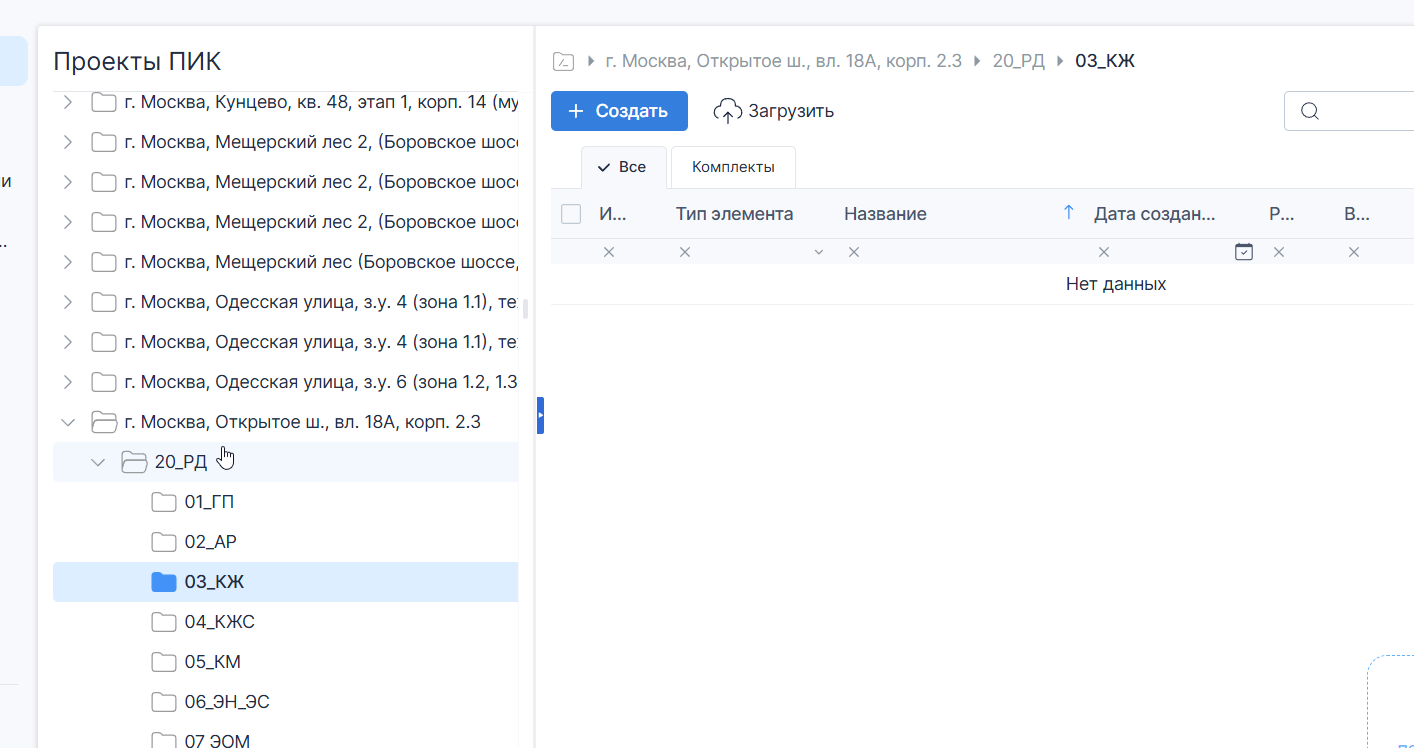The image size is (1414, 748).
Task: Click the search field at the top right
Action: pyautogui.click(x=1349, y=111)
